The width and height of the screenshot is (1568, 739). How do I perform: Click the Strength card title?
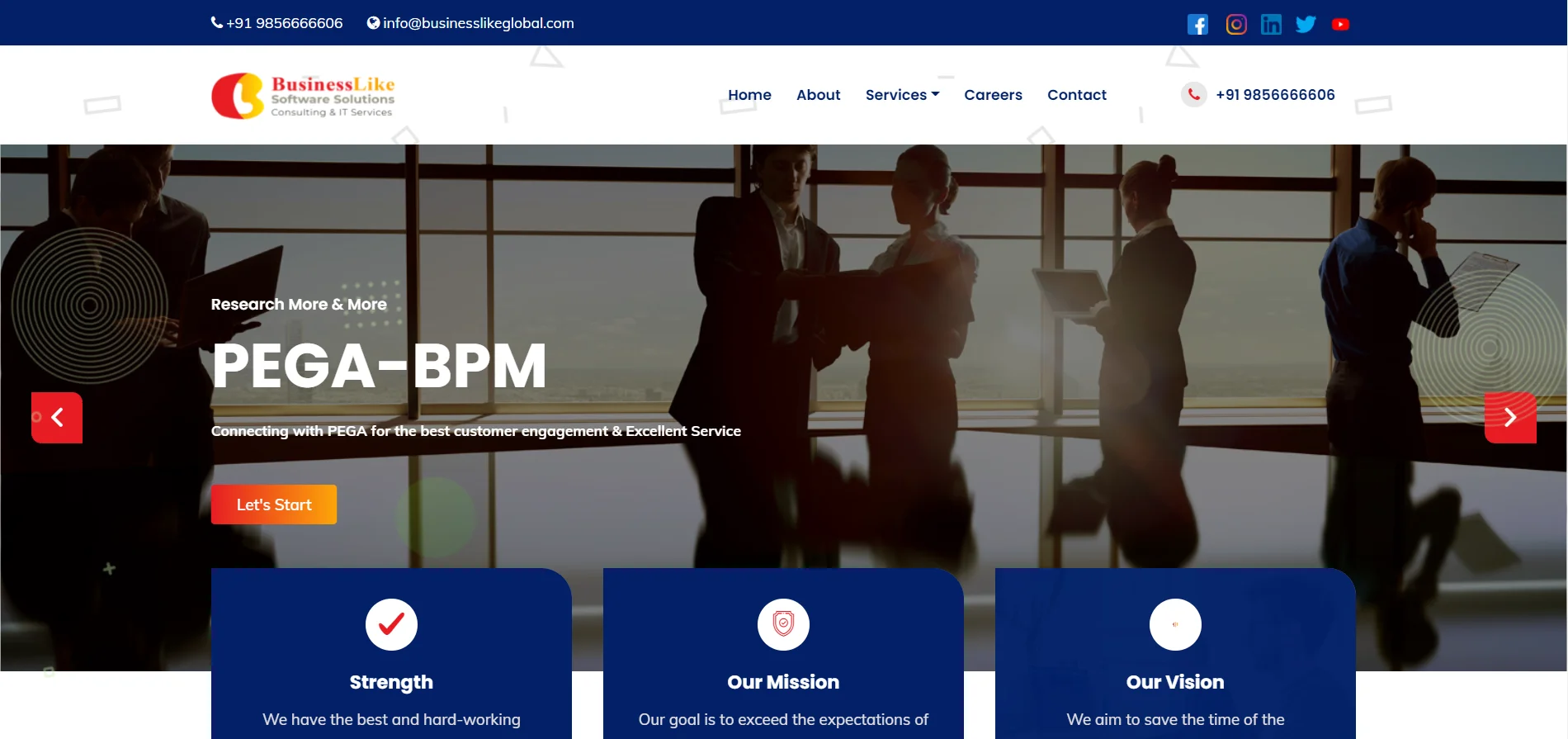click(391, 682)
